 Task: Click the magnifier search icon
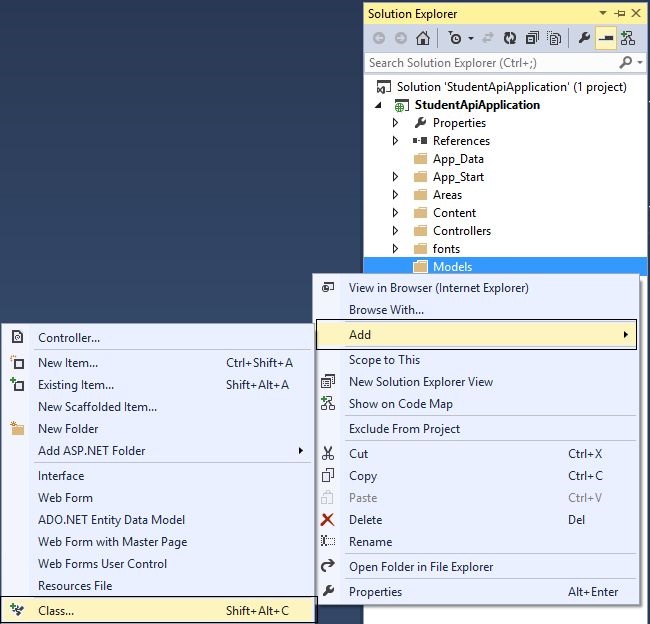click(625, 63)
